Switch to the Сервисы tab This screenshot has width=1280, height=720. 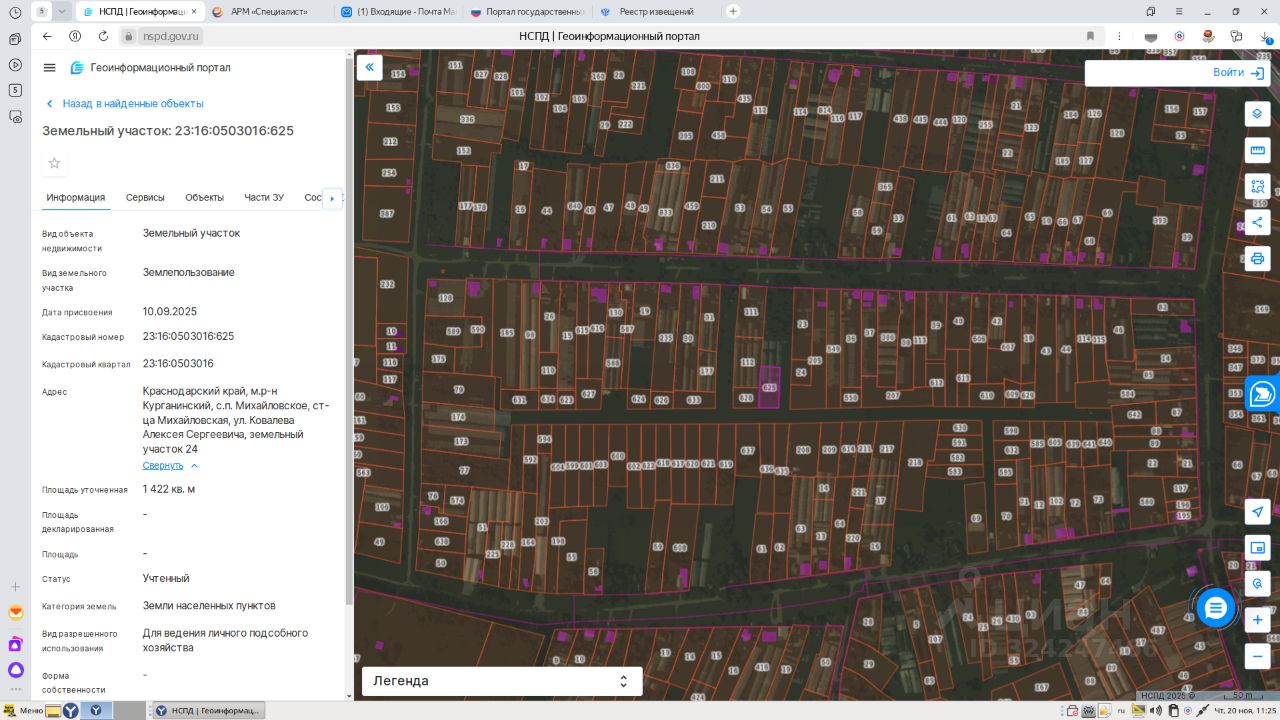(x=145, y=198)
